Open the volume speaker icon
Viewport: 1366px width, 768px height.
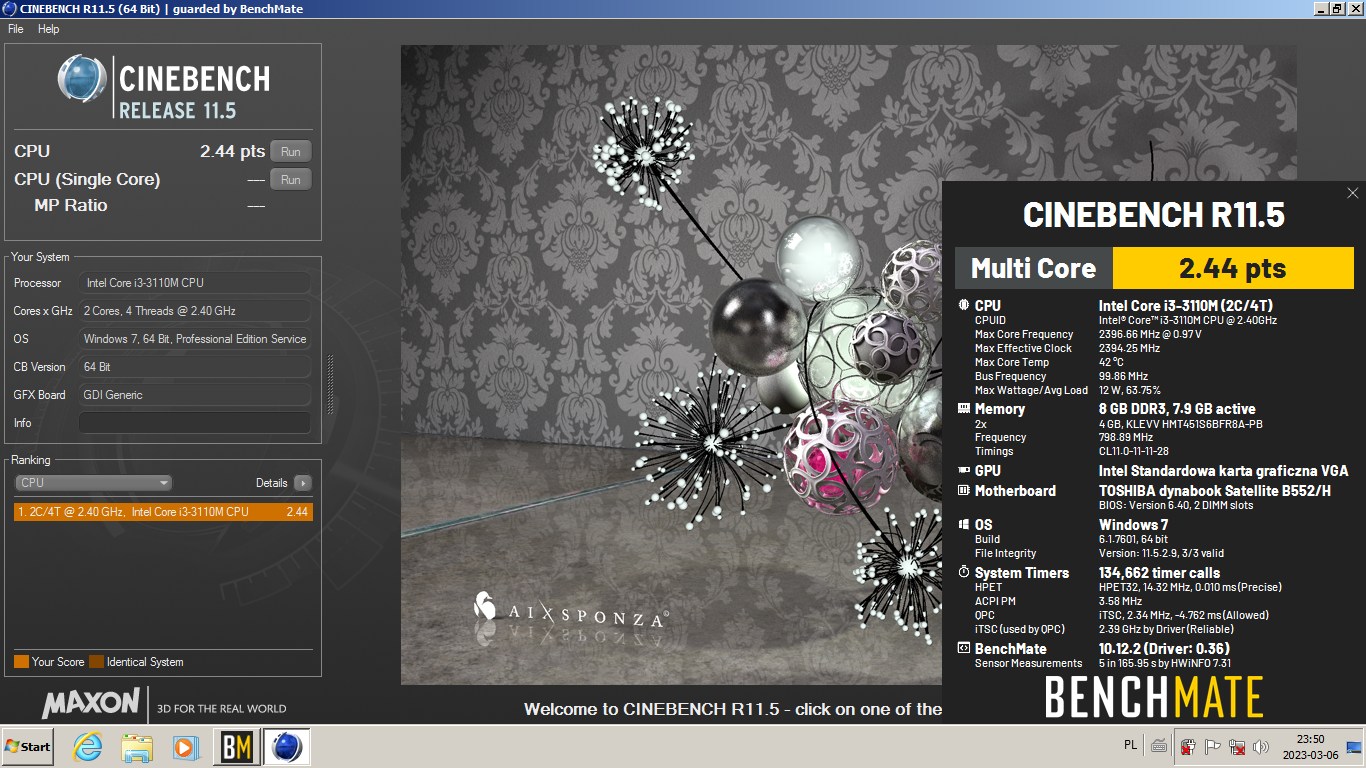tap(1261, 747)
